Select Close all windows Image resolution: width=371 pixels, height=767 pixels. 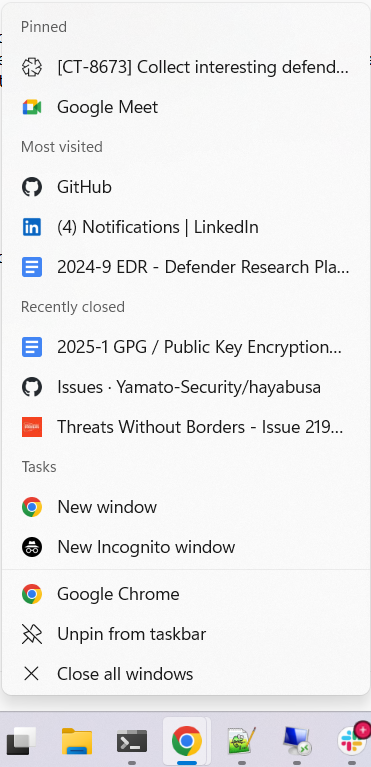pos(186,674)
